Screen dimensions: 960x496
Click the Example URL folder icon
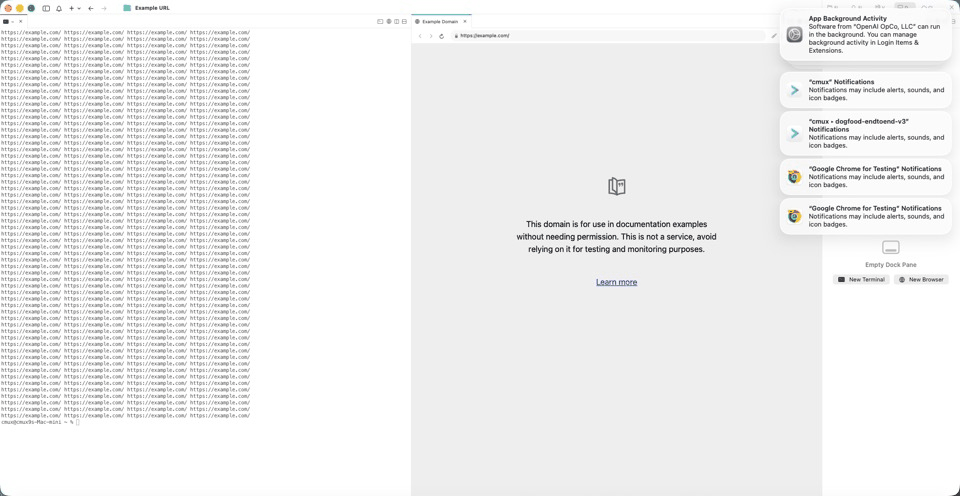coord(127,8)
